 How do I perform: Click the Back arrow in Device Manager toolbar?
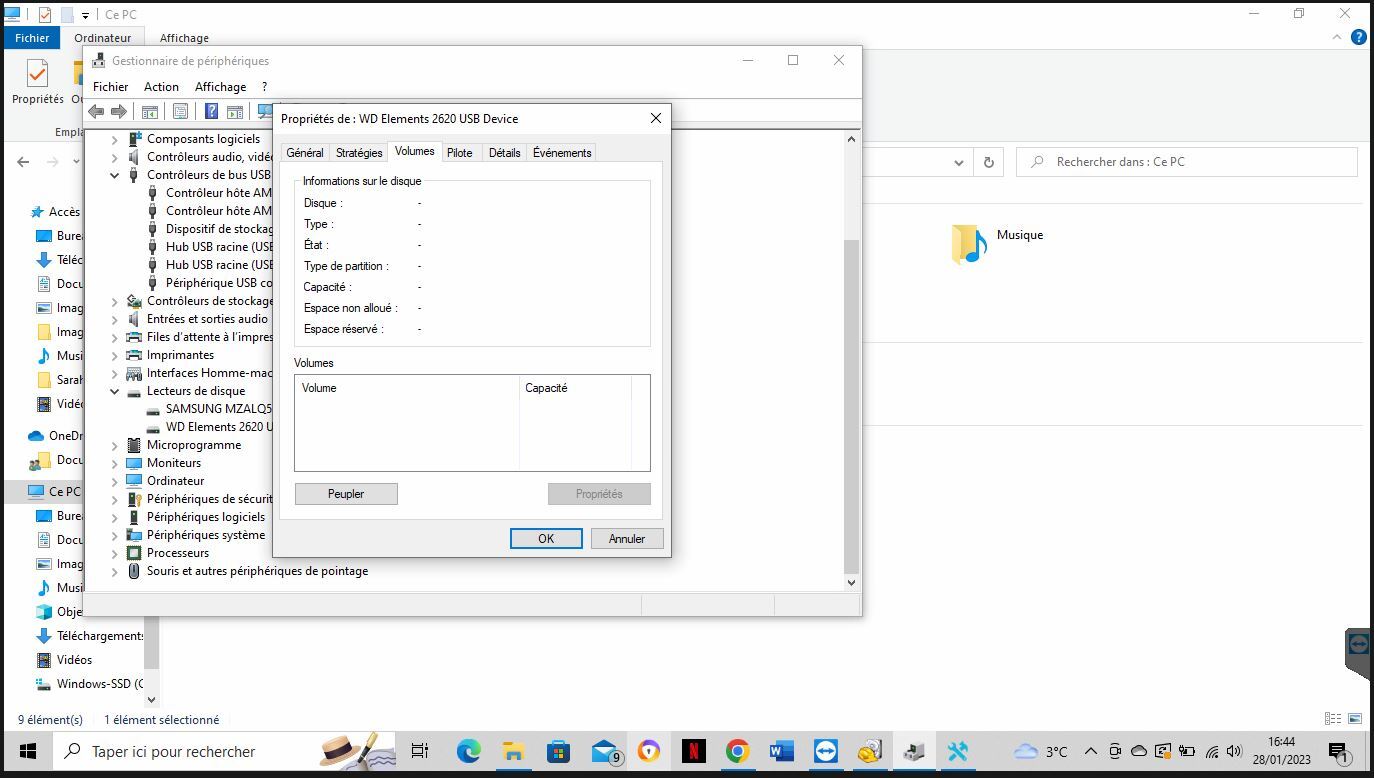point(97,111)
